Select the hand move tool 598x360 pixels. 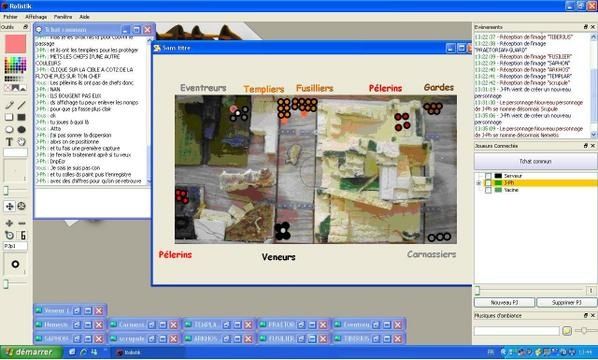pos(22,142)
